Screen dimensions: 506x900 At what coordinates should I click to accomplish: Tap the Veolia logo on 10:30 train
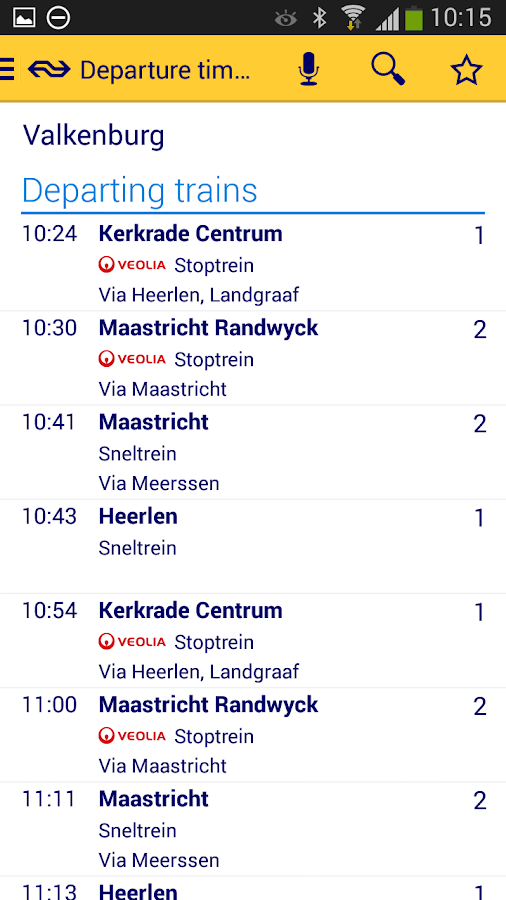click(x=132, y=359)
